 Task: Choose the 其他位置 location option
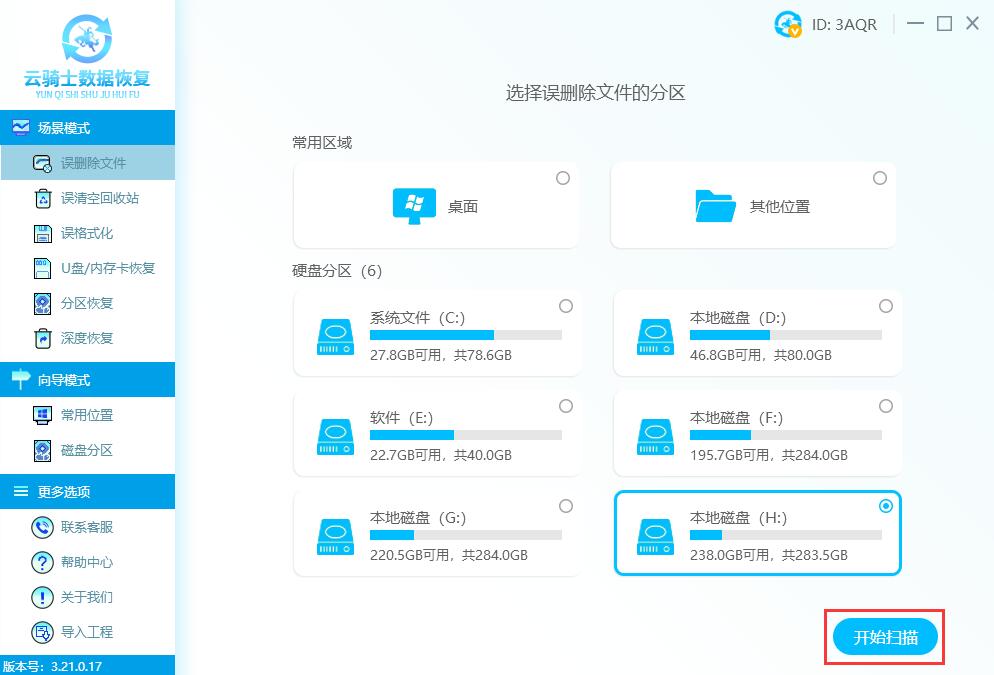(x=753, y=204)
